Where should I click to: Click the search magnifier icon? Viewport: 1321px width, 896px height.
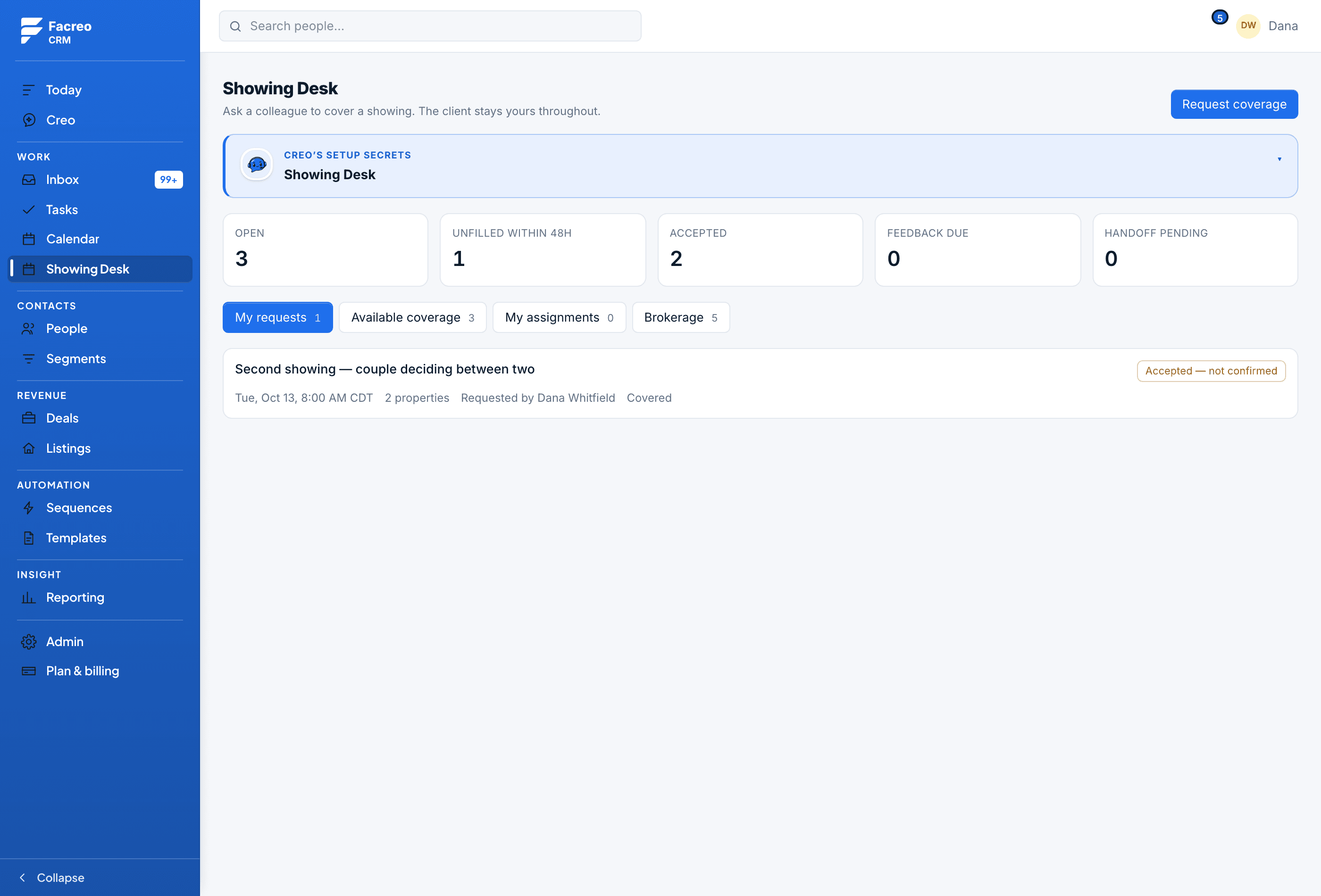point(235,27)
